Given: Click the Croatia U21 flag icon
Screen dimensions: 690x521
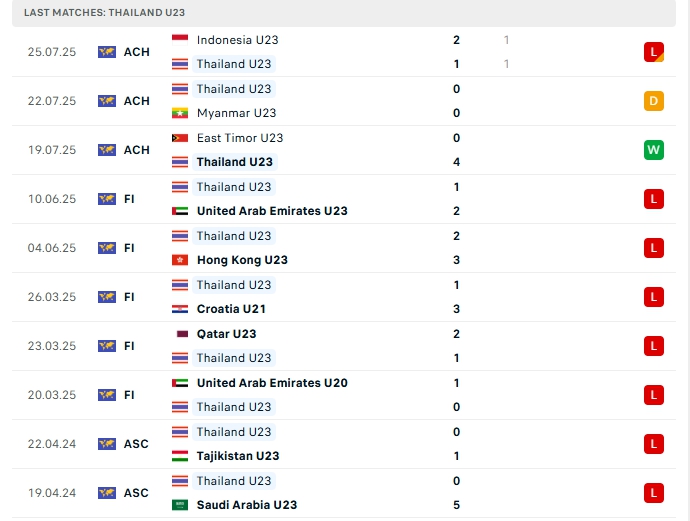Looking at the screenshot, I should pyautogui.click(x=180, y=309).
